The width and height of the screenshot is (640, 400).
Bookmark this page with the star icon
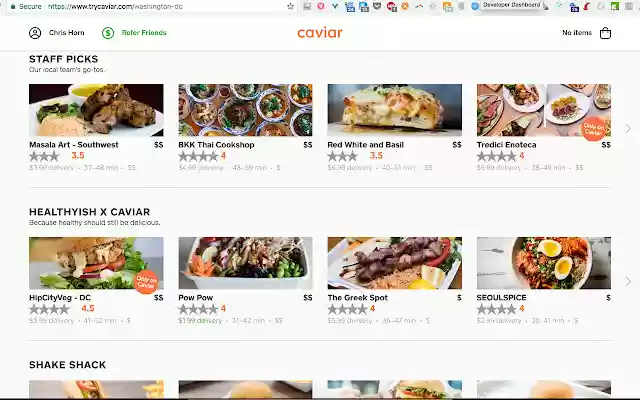(x=290, y=6)
